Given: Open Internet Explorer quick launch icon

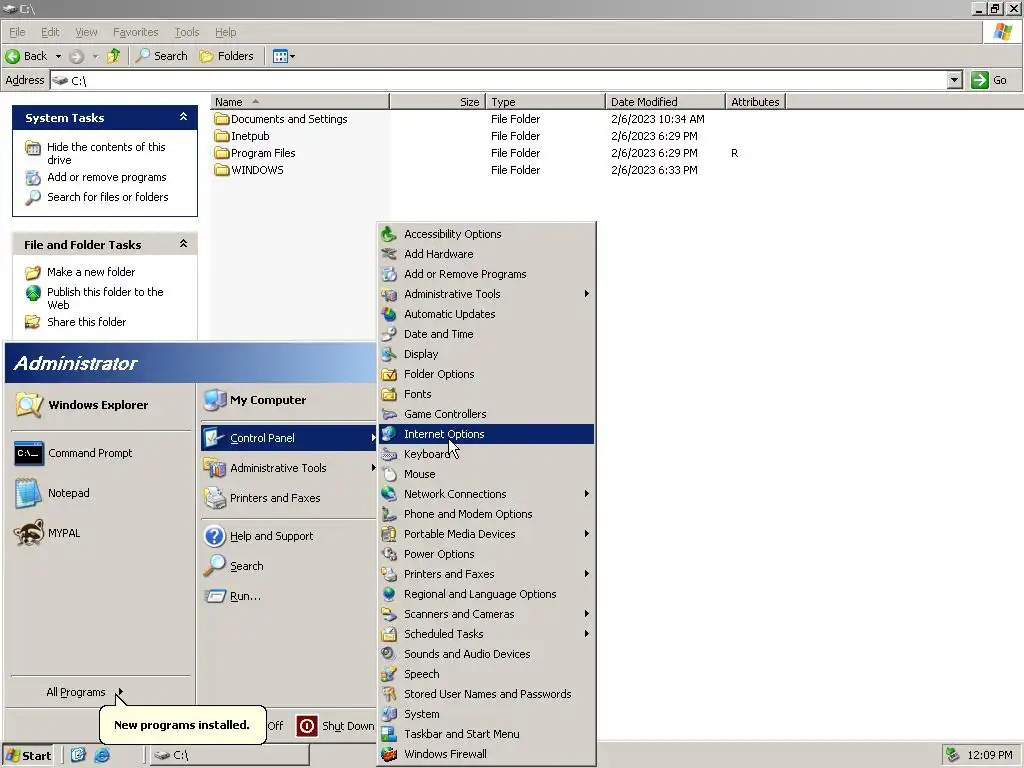Looking at the screenshot, I should pos(102,755).
